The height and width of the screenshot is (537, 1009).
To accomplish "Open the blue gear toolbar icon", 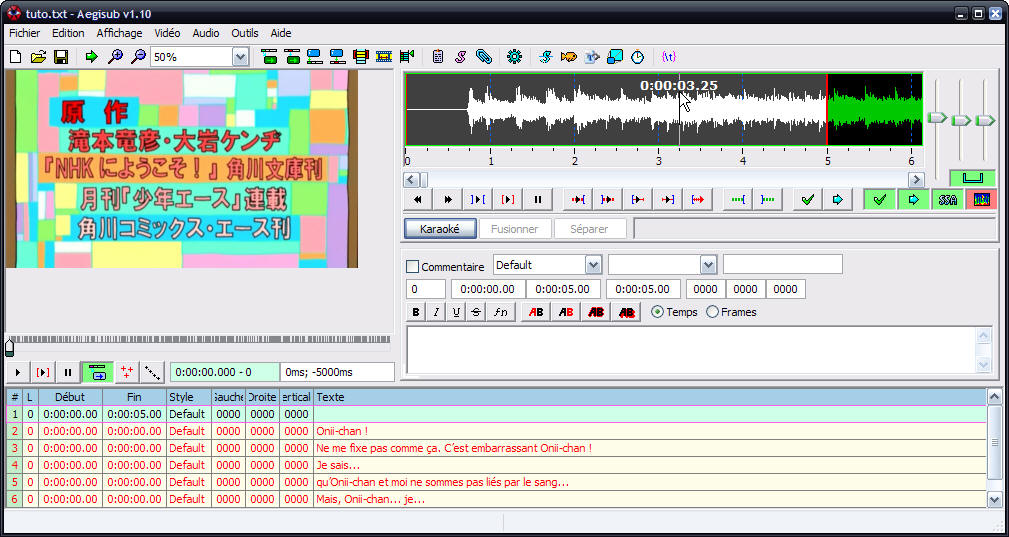I will tap(514, 57).
